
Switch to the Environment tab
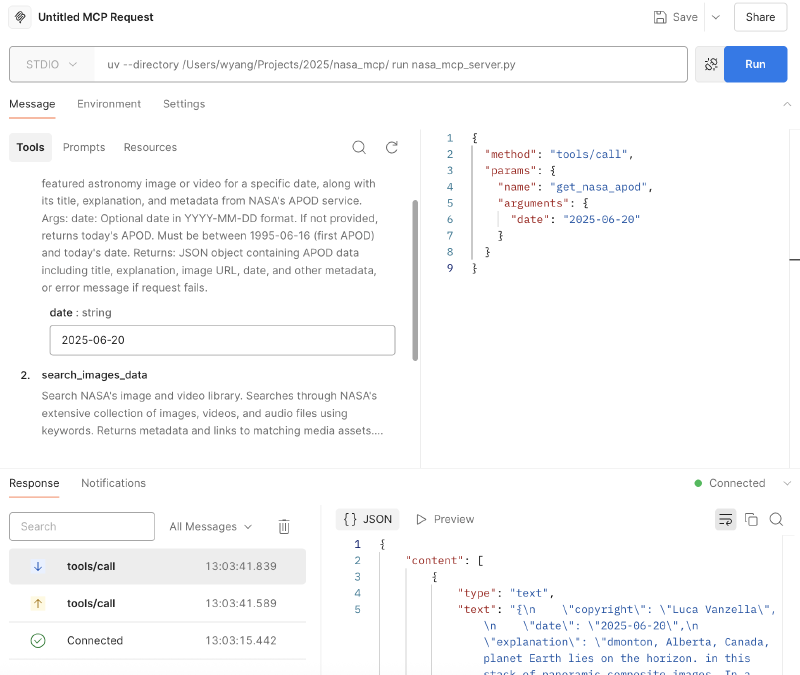[x=109, y=104]
